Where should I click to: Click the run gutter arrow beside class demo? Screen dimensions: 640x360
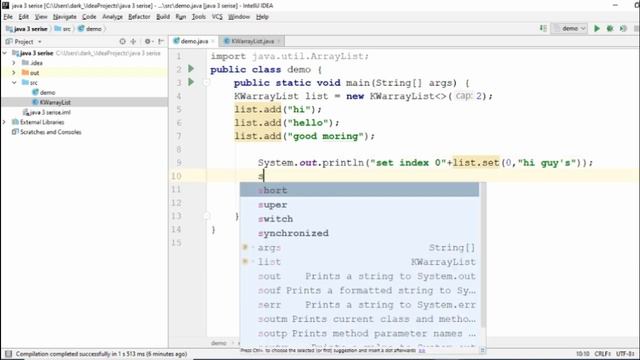point(191,69)
